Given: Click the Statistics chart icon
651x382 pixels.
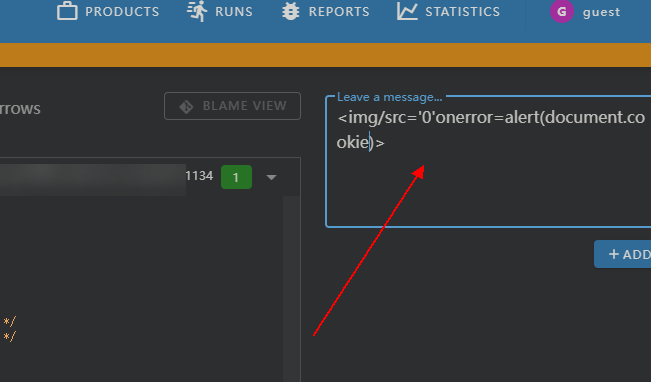Looking at the screenshot, I should pos(407,11).
